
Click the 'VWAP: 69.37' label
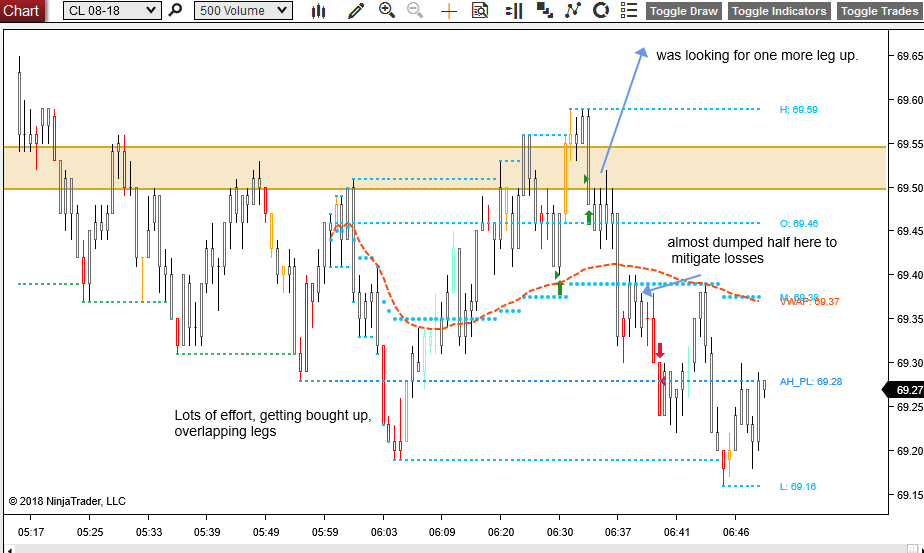coord(810,302)
